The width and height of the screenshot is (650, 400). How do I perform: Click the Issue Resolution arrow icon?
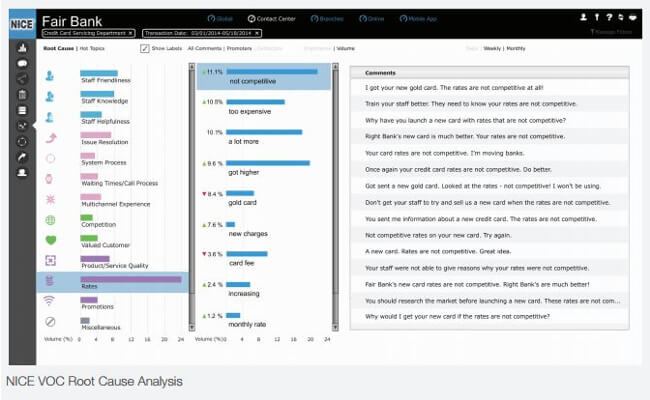(x=51, y=138)
